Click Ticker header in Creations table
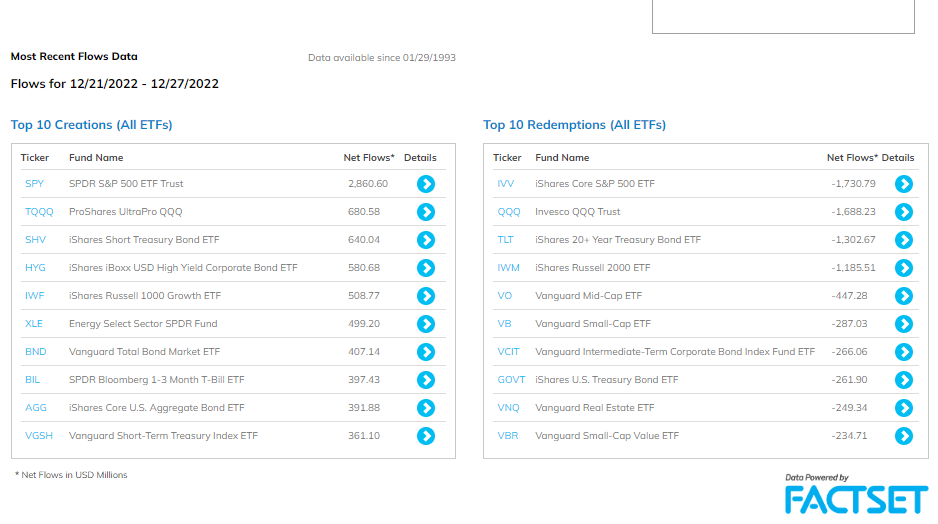The width and height of the screenshot is (938, 524). [35, 158]
